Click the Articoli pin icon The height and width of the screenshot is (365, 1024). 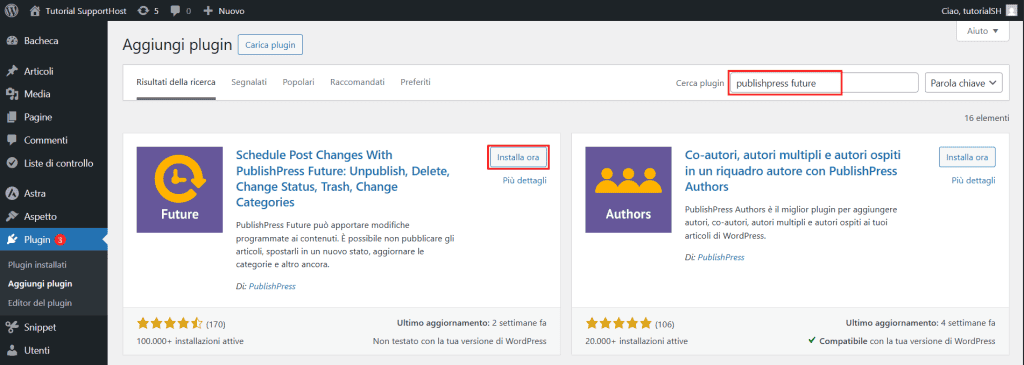(x=12, y=71)
